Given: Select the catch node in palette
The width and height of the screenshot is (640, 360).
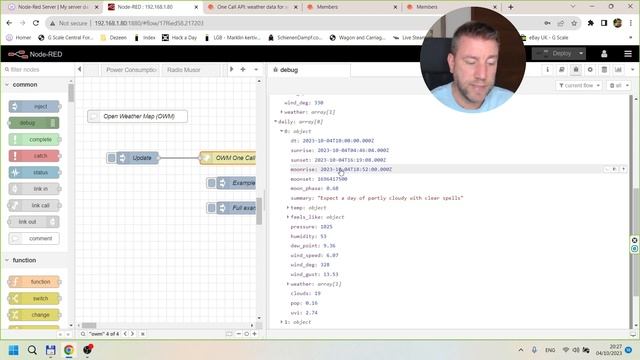Looking at the screenshot, I should click(x=34, y=156).
